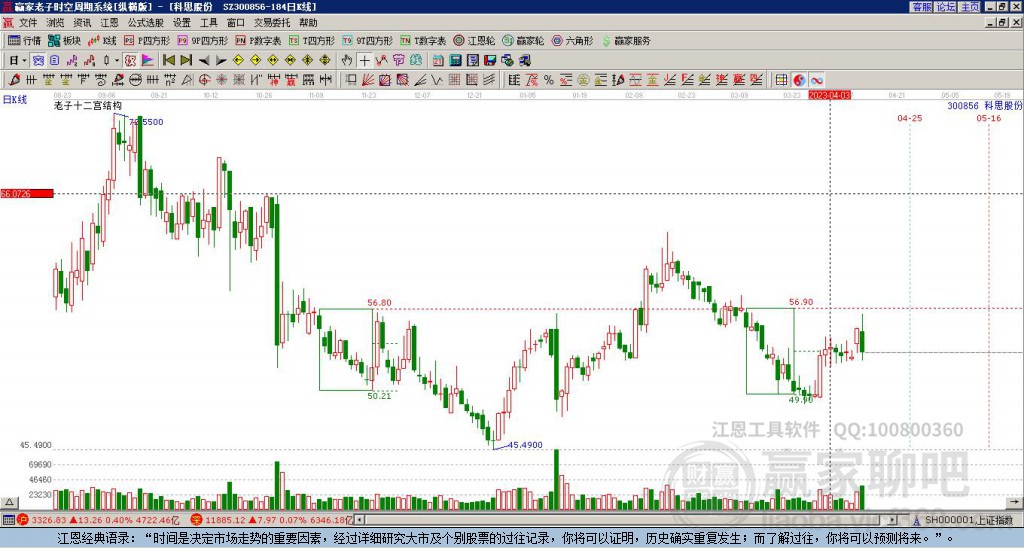The height and width of the screenshot is (548, 1024).
Task: Toggle the crosshair cursor mode
Action: click(x=364, y=60)
